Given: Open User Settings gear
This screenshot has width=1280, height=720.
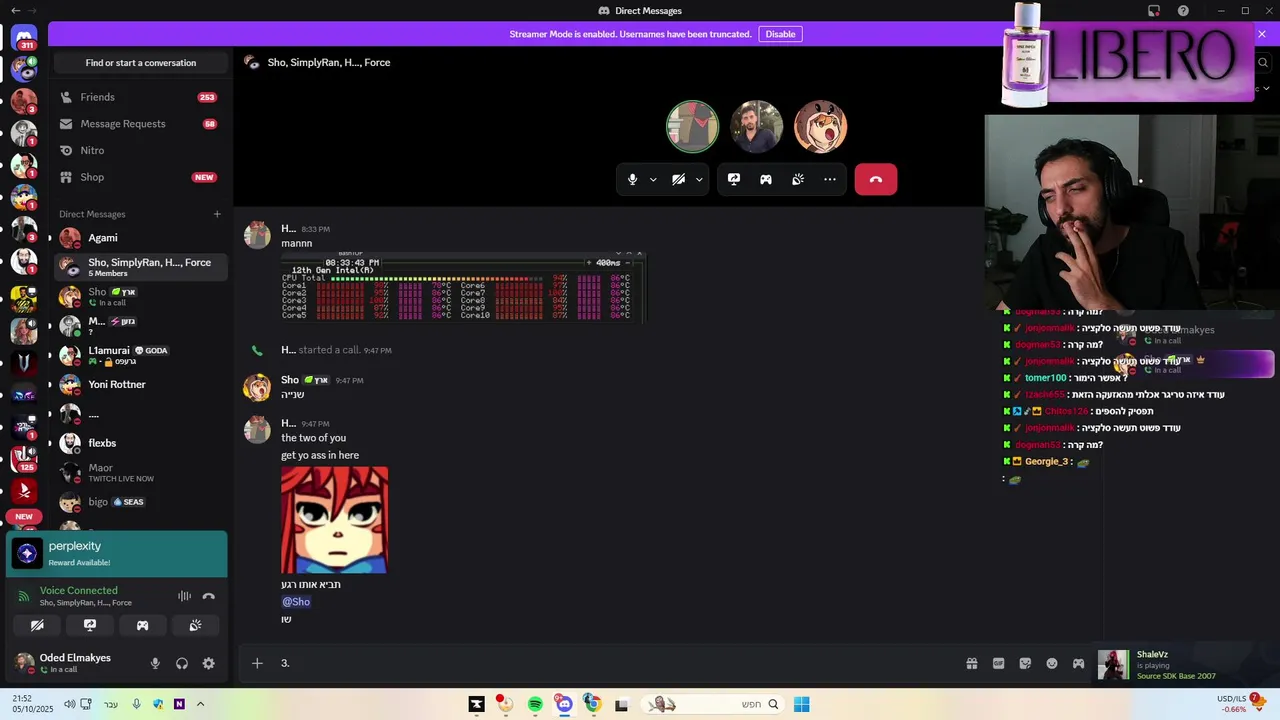Looking at the screenshot, I should point(208,663).
